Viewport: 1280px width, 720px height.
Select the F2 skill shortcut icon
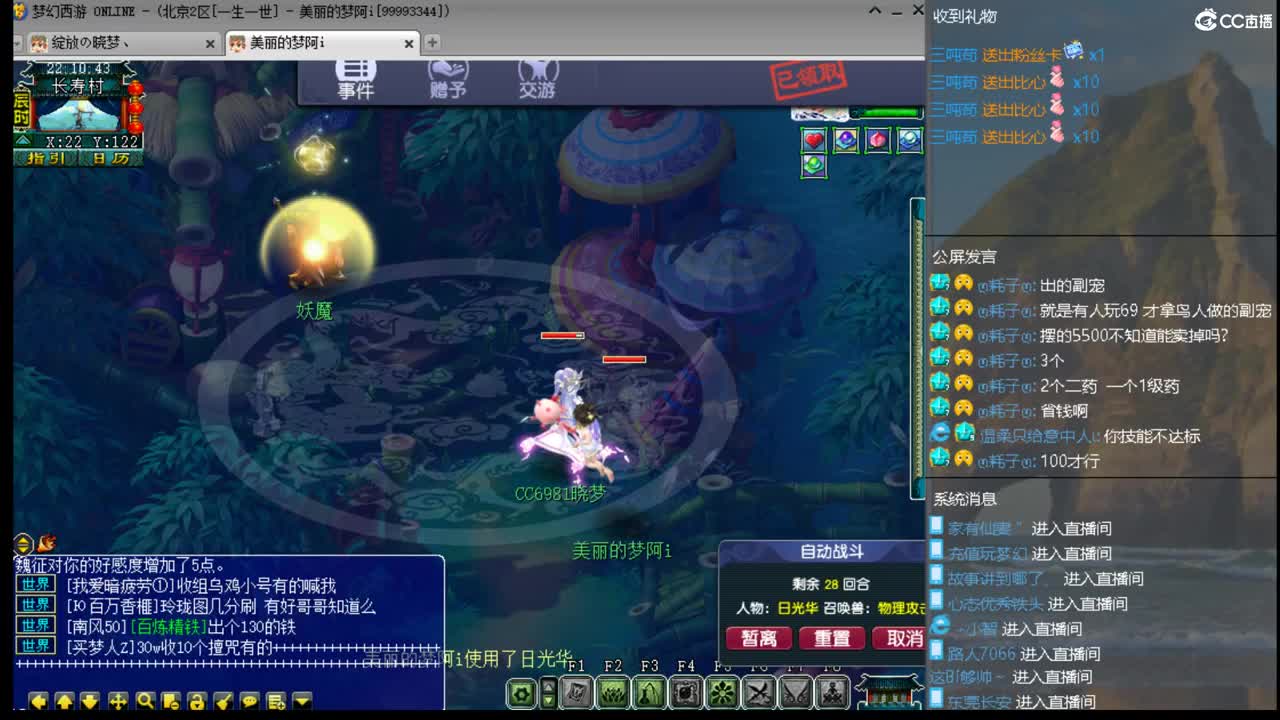tap(613, 692)
